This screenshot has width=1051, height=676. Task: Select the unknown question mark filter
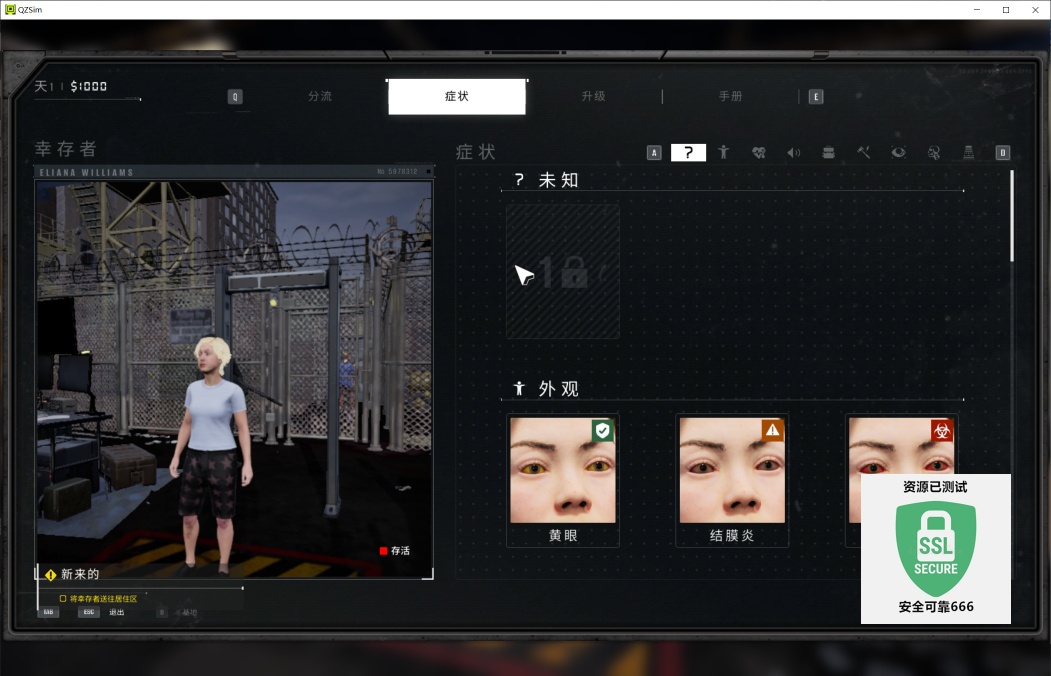(688, 153)
